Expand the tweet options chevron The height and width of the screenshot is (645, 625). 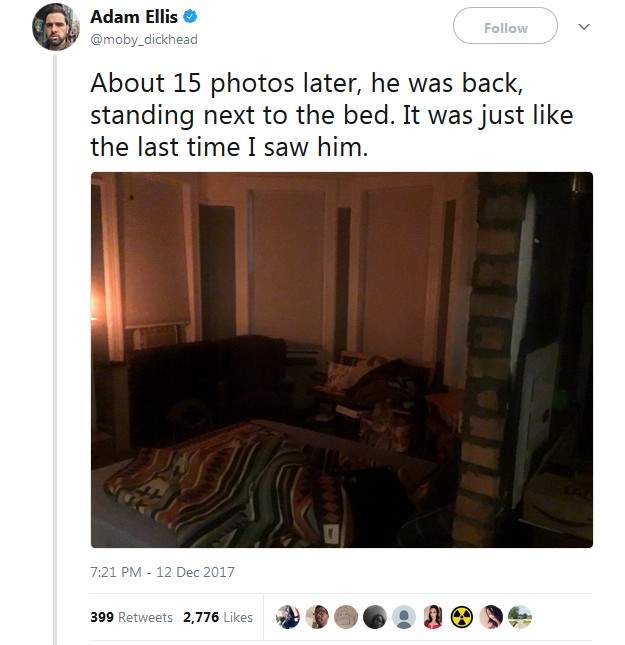pyautogui.click(x=584, y=27)
